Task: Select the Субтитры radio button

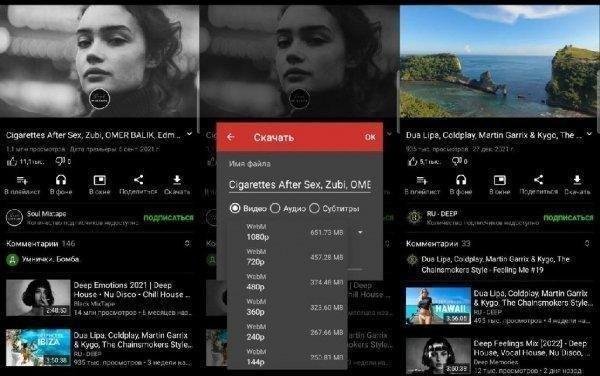Action: point(314,208)
